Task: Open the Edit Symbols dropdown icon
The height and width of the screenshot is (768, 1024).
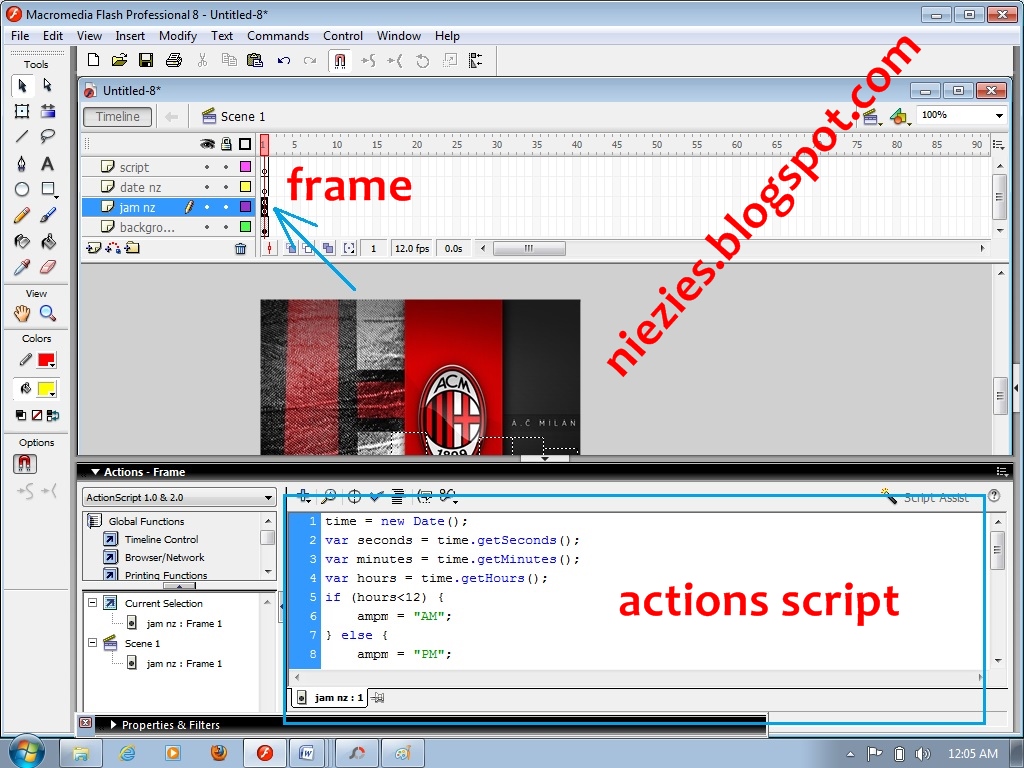Action: point(900,117)
